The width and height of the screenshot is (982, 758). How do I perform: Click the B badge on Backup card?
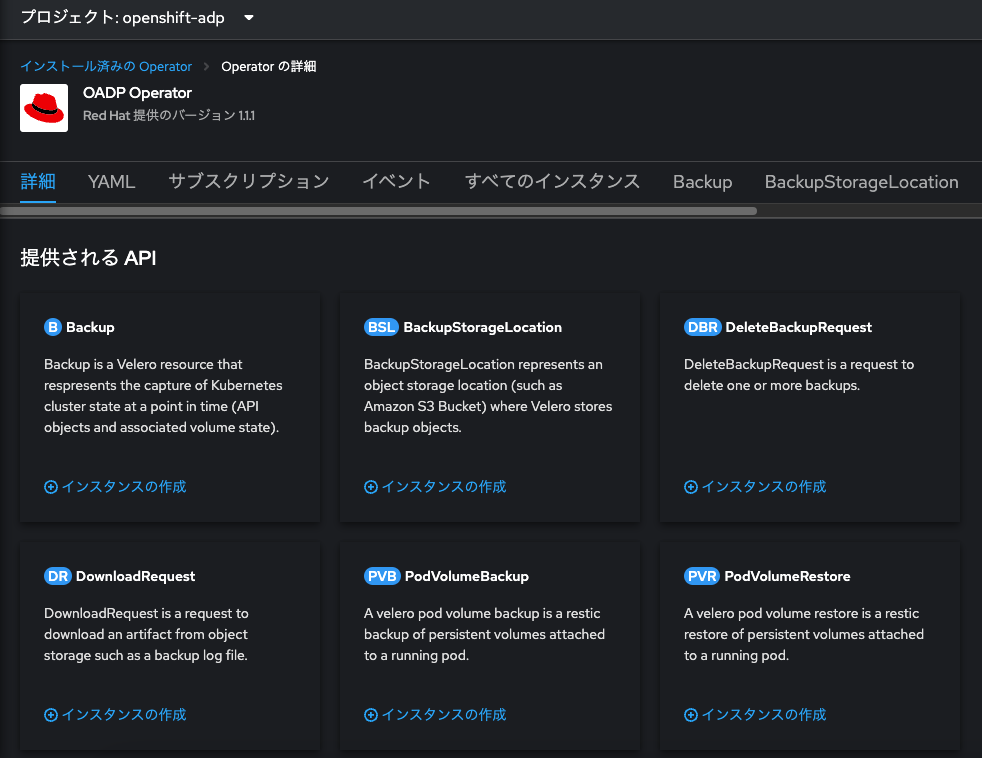[x=55, y=327]
